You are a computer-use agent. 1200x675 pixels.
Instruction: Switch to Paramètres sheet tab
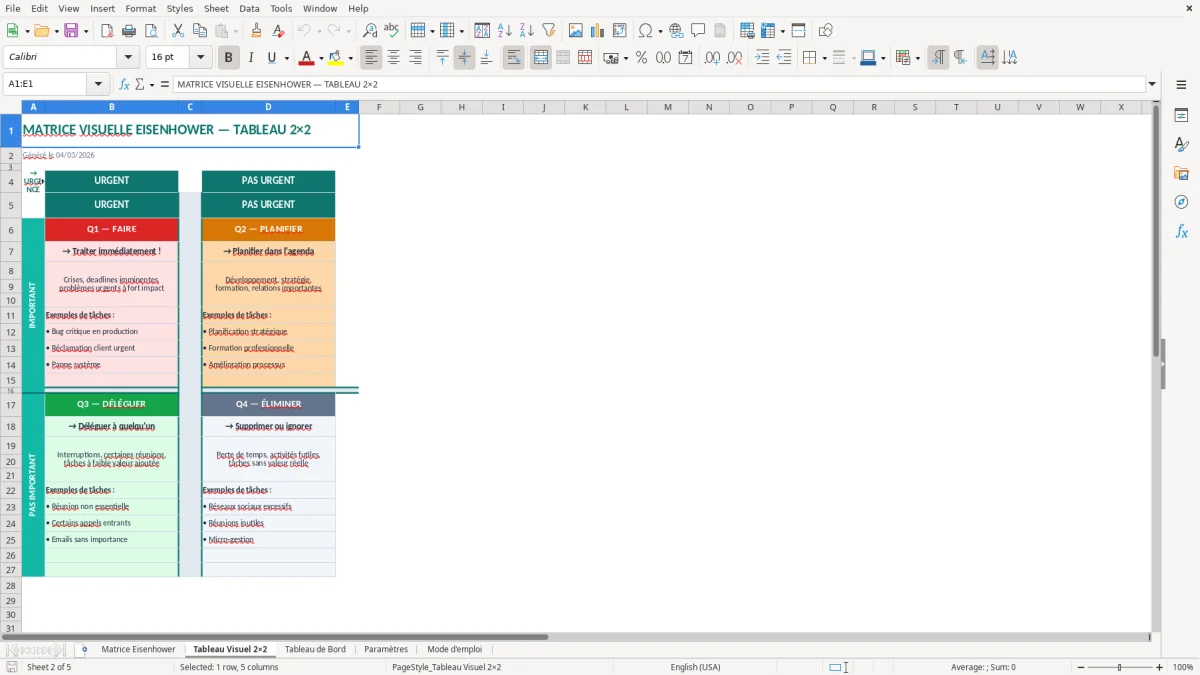pos(386,649)
